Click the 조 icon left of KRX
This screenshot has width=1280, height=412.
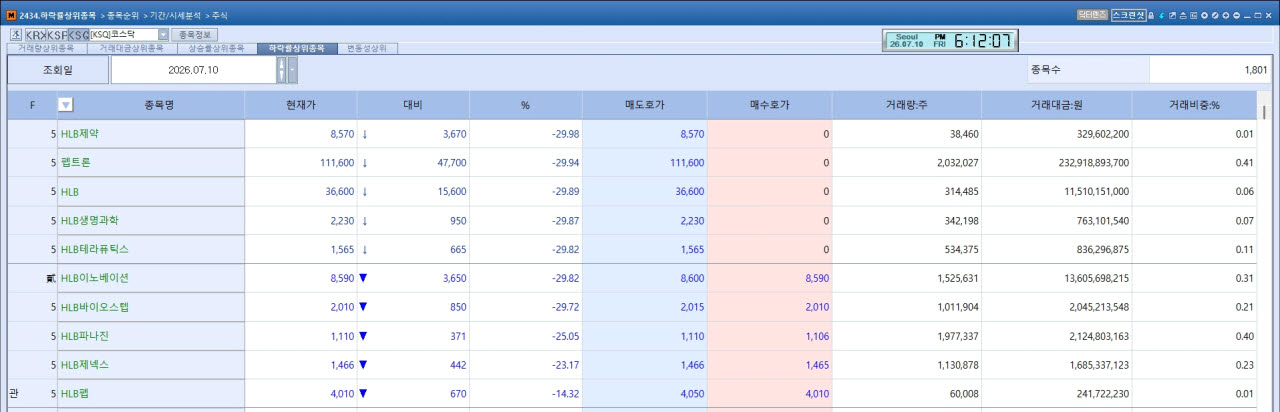16,34
